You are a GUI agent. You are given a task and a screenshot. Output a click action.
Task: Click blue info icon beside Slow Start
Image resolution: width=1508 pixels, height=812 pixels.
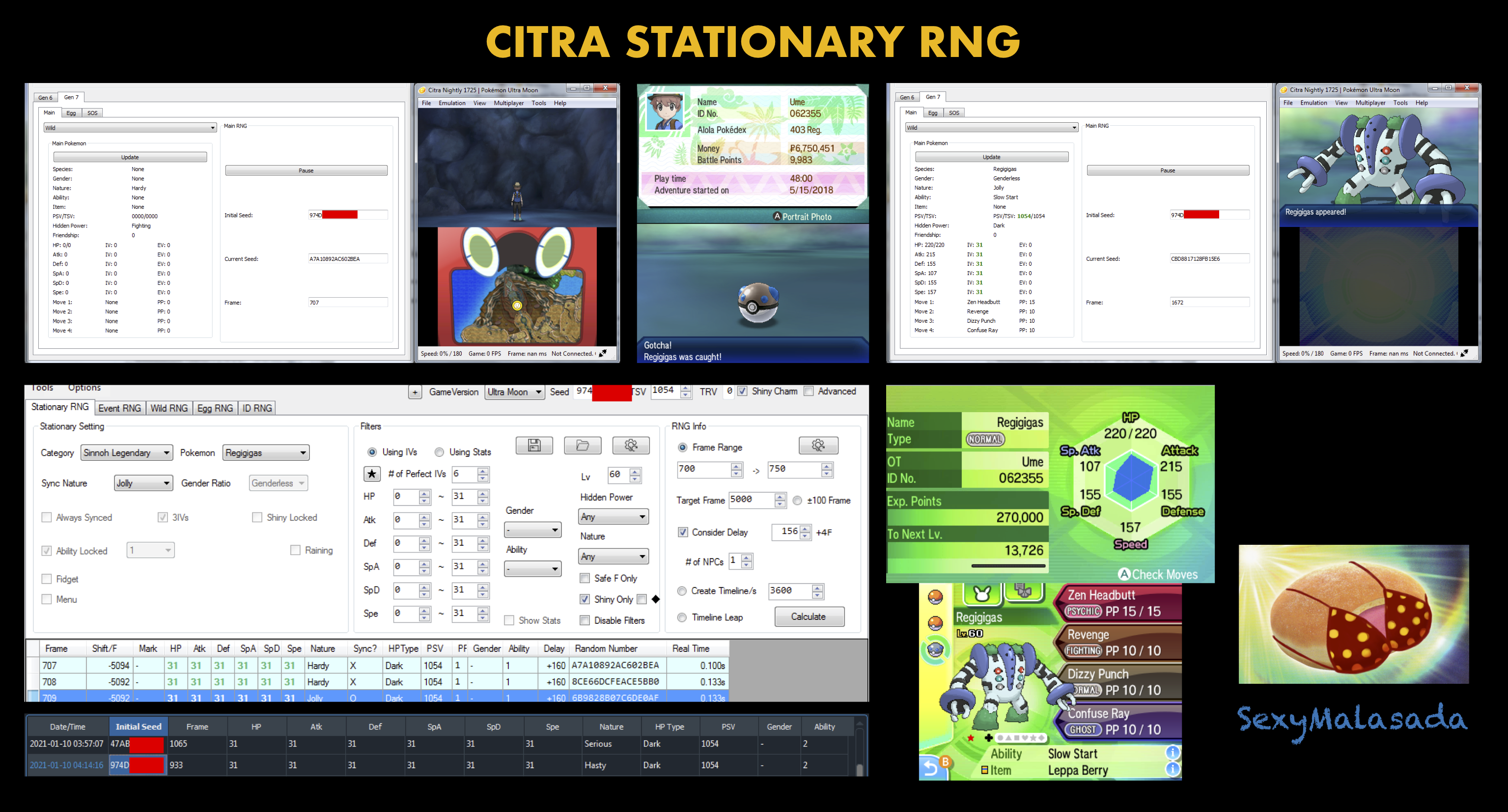(x=1172, y=752)
